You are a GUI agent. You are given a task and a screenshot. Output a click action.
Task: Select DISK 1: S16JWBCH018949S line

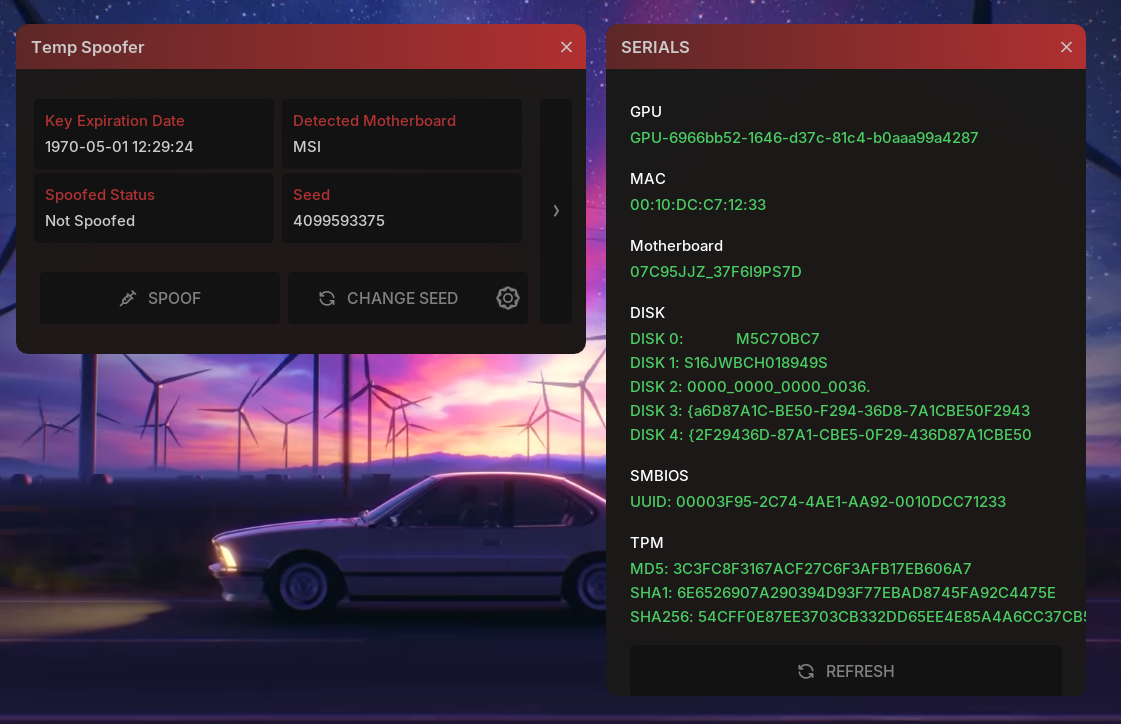tap(729, 363)
